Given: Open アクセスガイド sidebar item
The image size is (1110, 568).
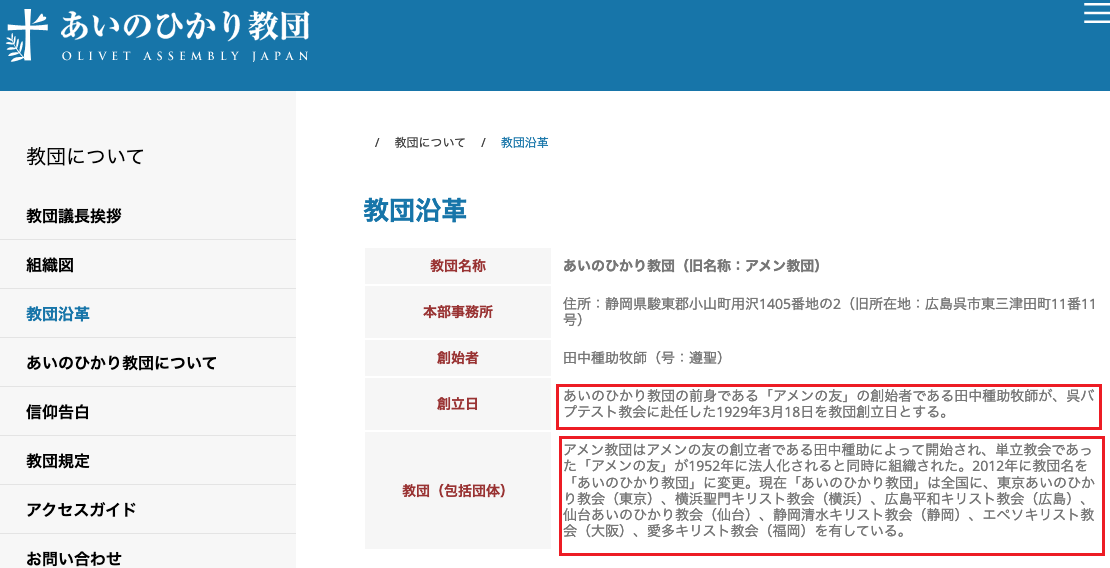Looking at the screenshot, I should (x=81, y=509).
